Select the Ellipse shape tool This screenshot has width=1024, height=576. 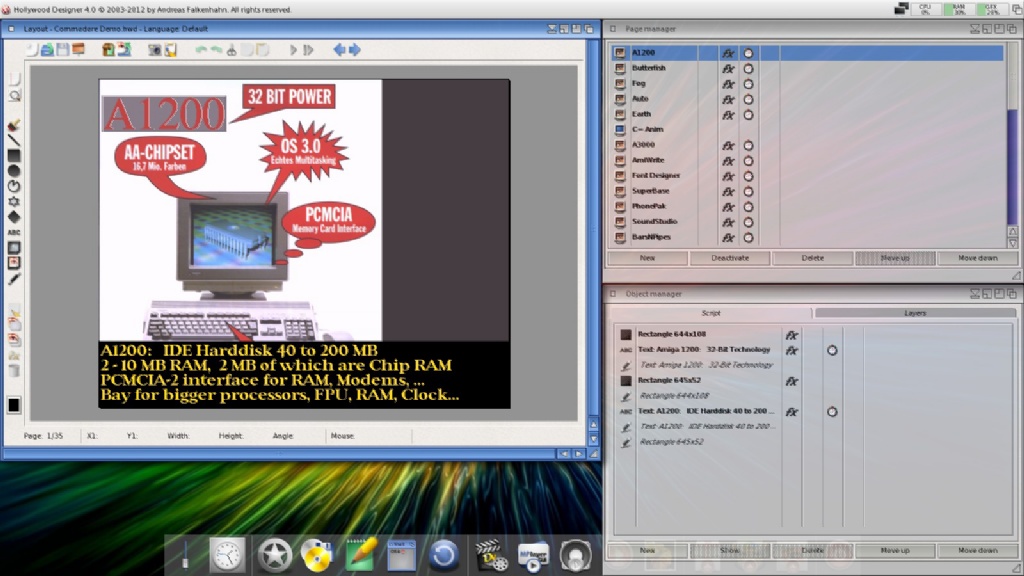click(x=14, y=171)
